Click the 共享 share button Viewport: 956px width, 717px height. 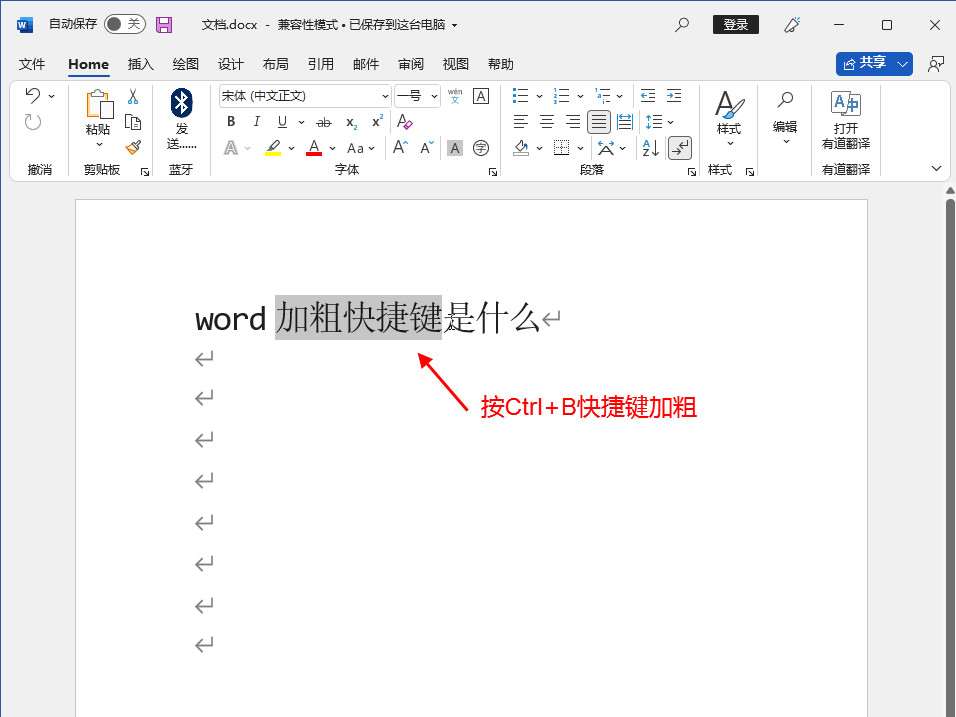[865, 63]
